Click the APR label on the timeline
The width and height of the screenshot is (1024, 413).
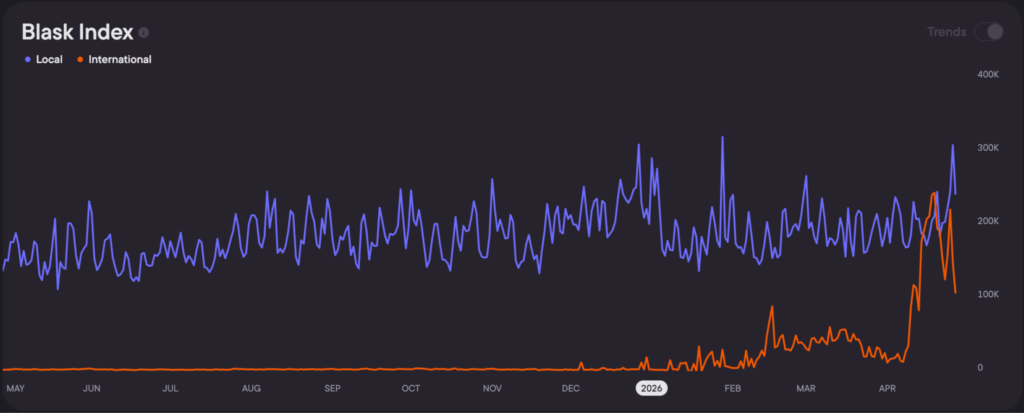point(887,388)
